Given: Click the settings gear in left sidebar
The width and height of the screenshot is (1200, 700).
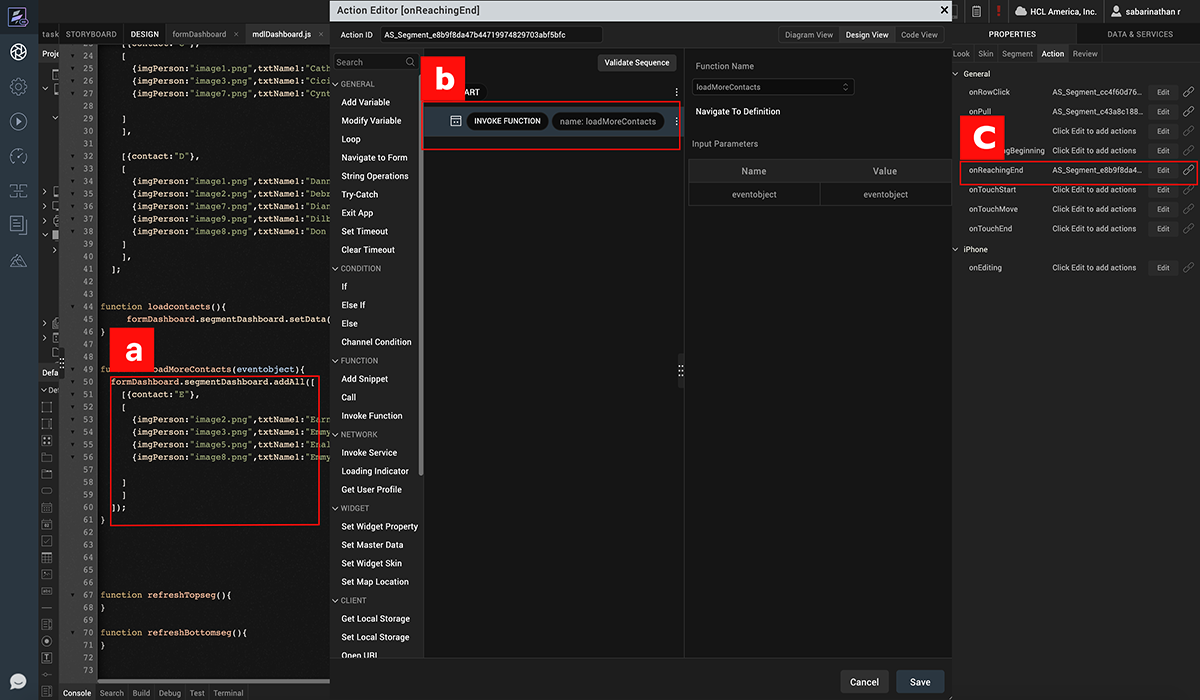Looking at the screenshot, I should 18,87.
